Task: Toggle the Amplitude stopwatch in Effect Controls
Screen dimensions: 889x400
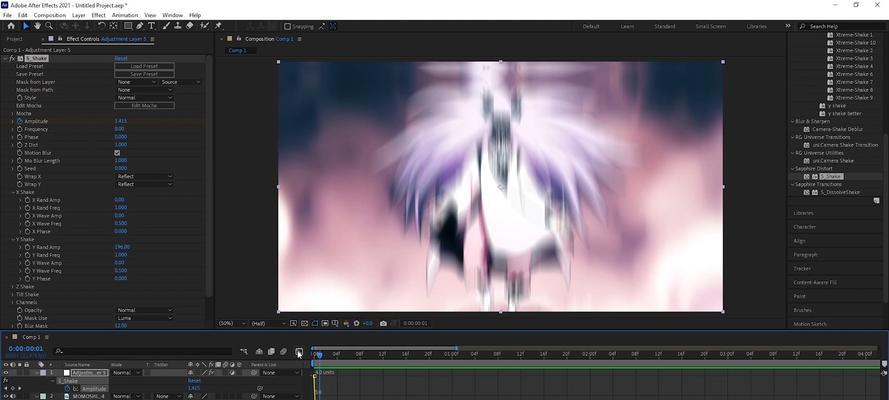Action: 20,121
